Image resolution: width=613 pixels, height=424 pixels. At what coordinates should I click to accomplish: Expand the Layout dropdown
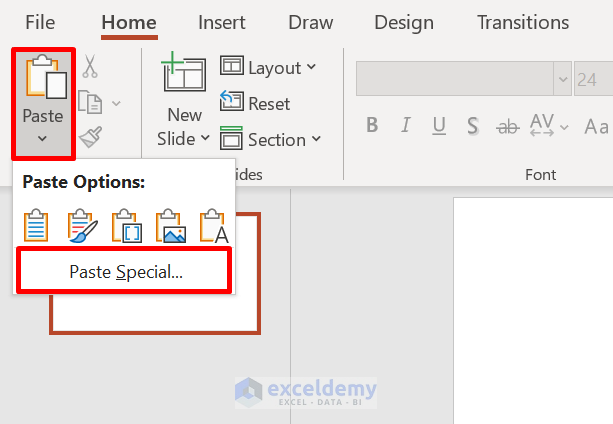point(268,67)
